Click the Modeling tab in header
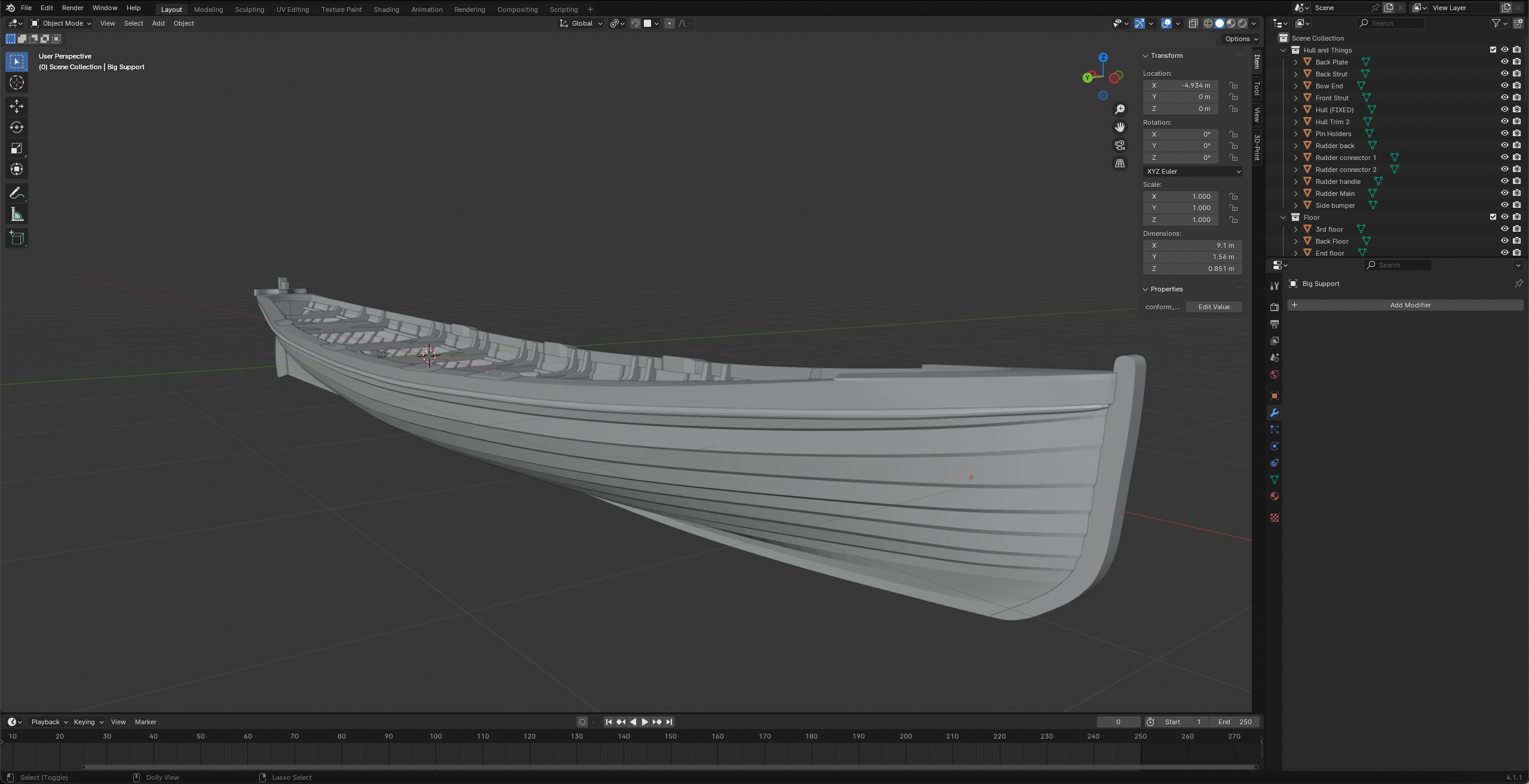The width and height of the screenshot is (1529, 784). pos(208,8)
